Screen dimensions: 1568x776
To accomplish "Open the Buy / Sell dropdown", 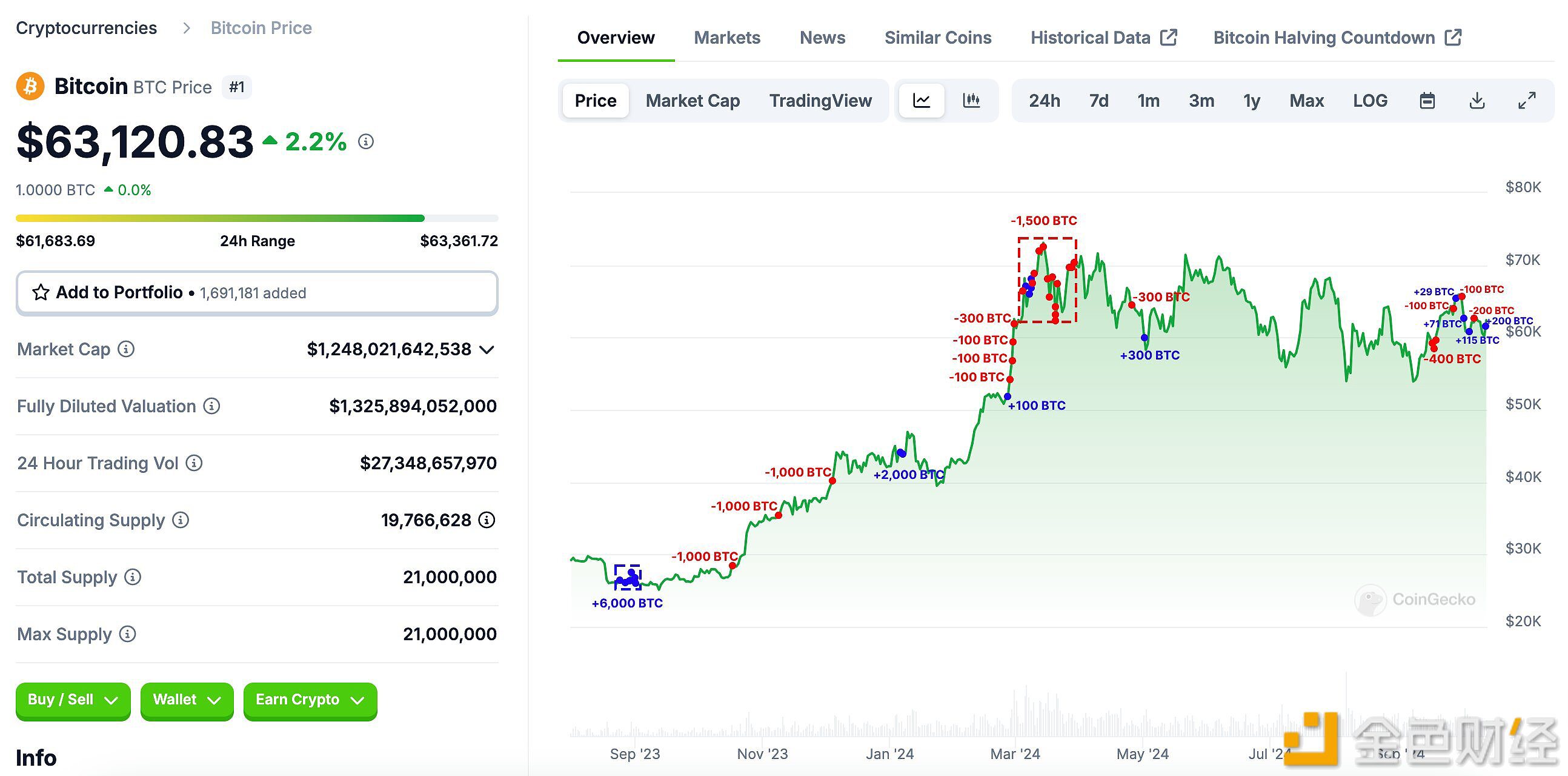I will [73, 700].
